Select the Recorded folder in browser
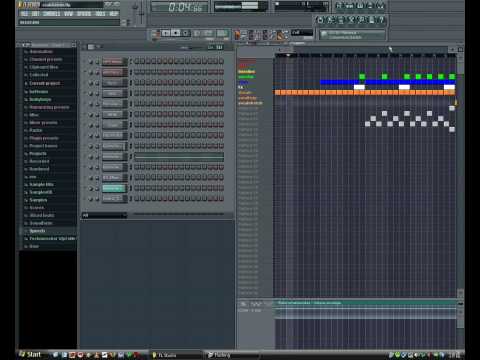480x360 pixels. click(39, 161)
